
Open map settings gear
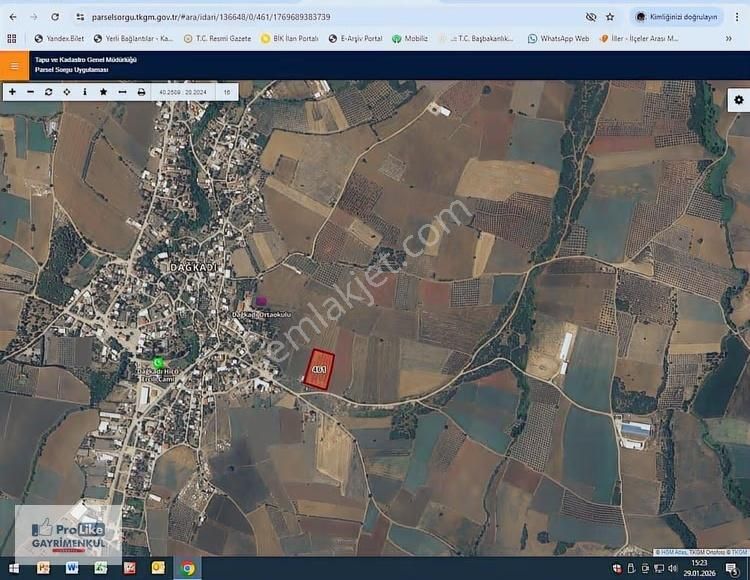(739, 100)
